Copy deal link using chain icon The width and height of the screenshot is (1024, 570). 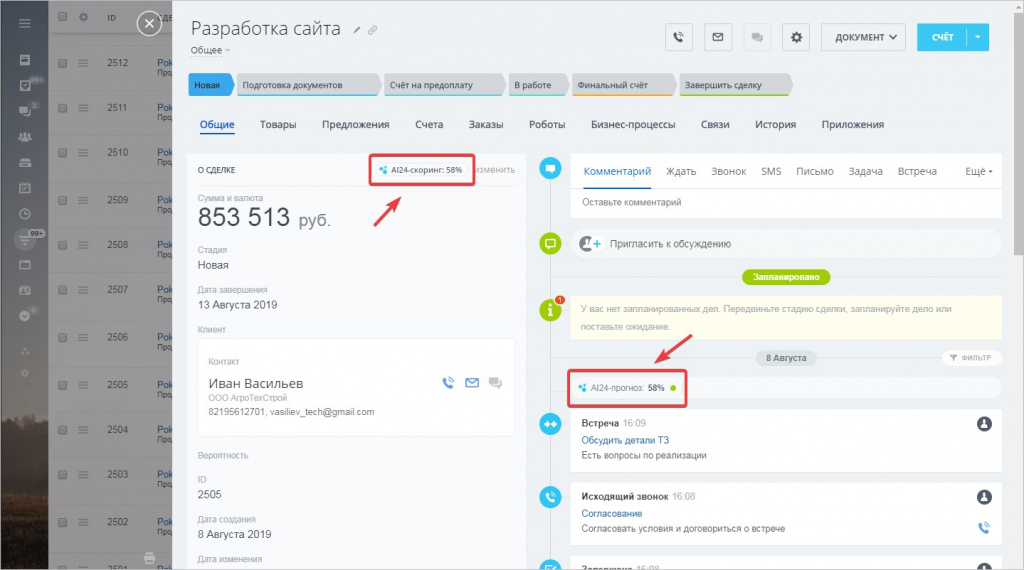point(372,30)
